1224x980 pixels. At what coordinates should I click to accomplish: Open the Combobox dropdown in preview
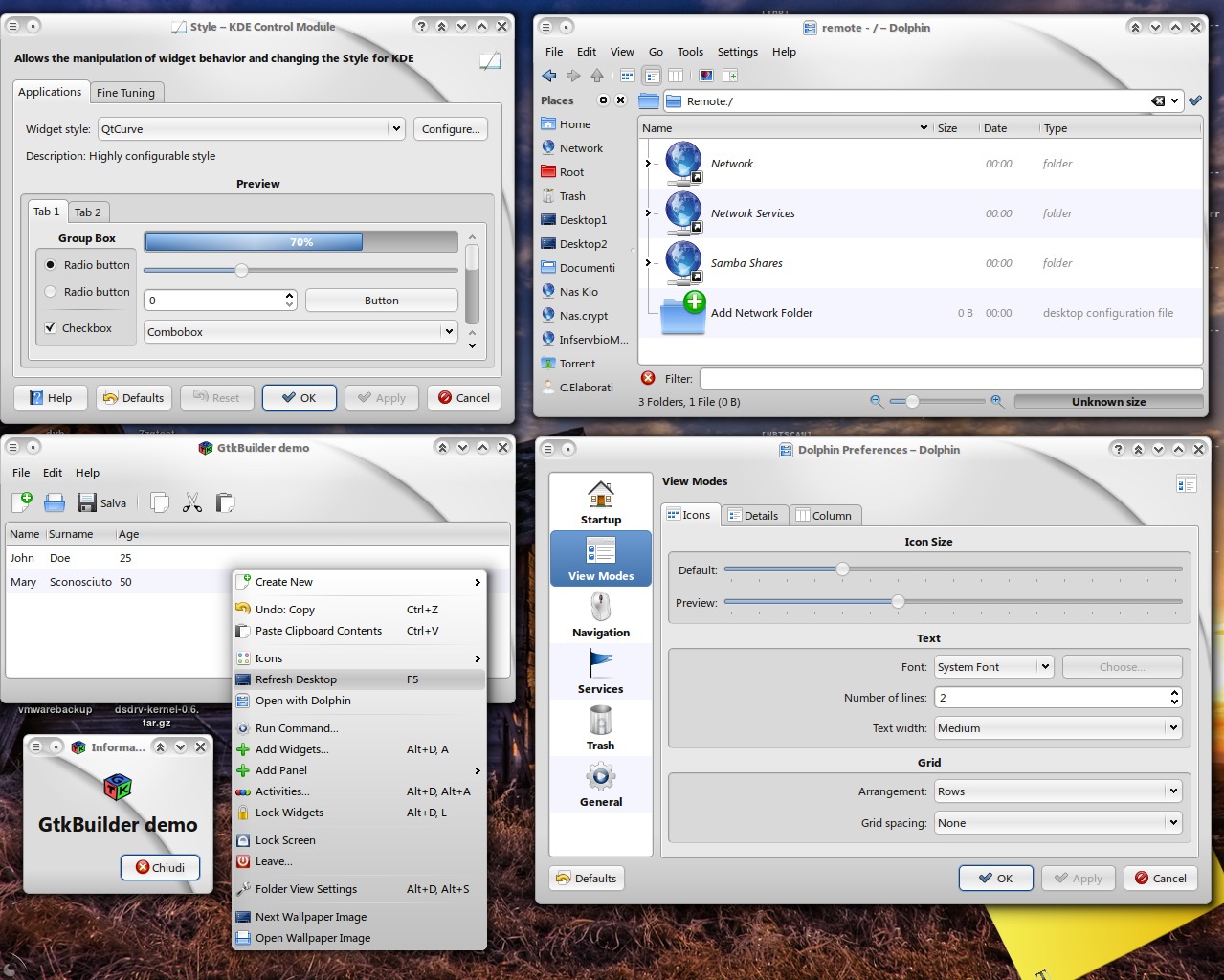(301, 332)
